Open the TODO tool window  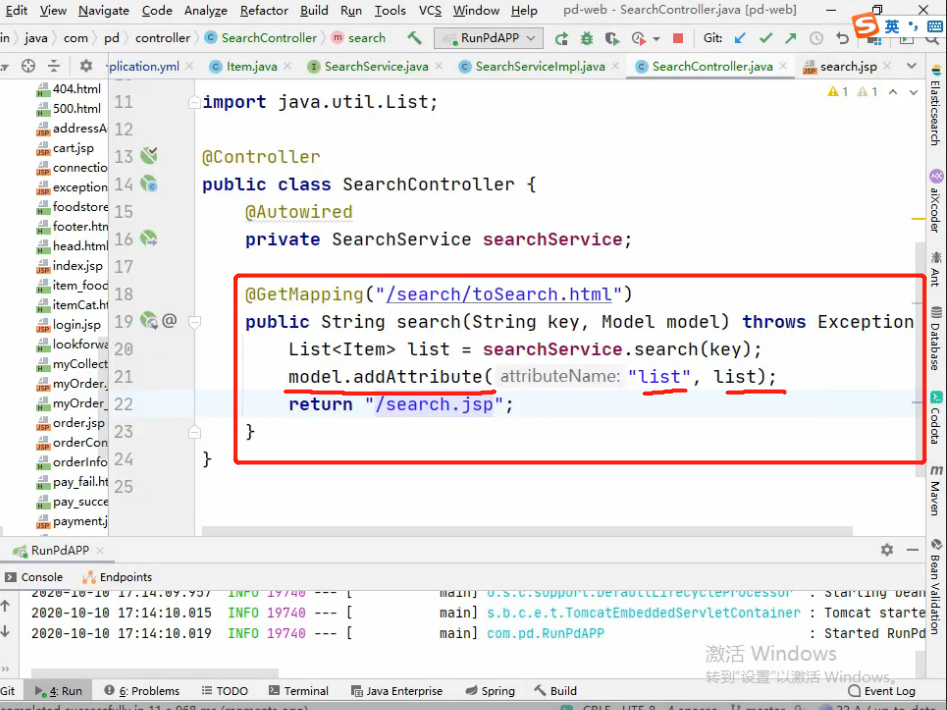(x=225, y=690)
